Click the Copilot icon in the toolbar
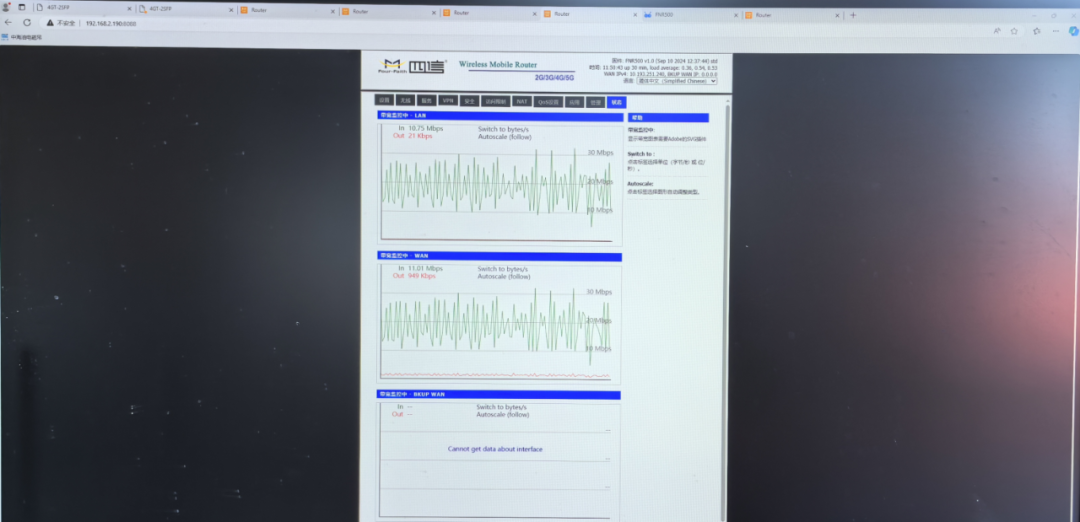The width and height of the screenshot is (1080, 522). click(1075, 33)
